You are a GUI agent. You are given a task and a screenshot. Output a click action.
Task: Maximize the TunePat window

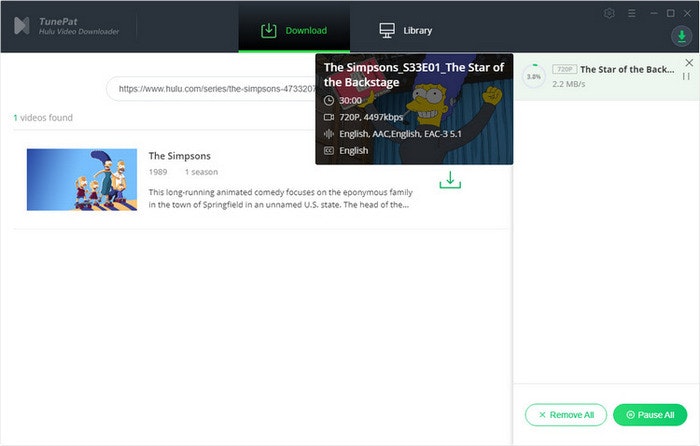click(671, 13)
